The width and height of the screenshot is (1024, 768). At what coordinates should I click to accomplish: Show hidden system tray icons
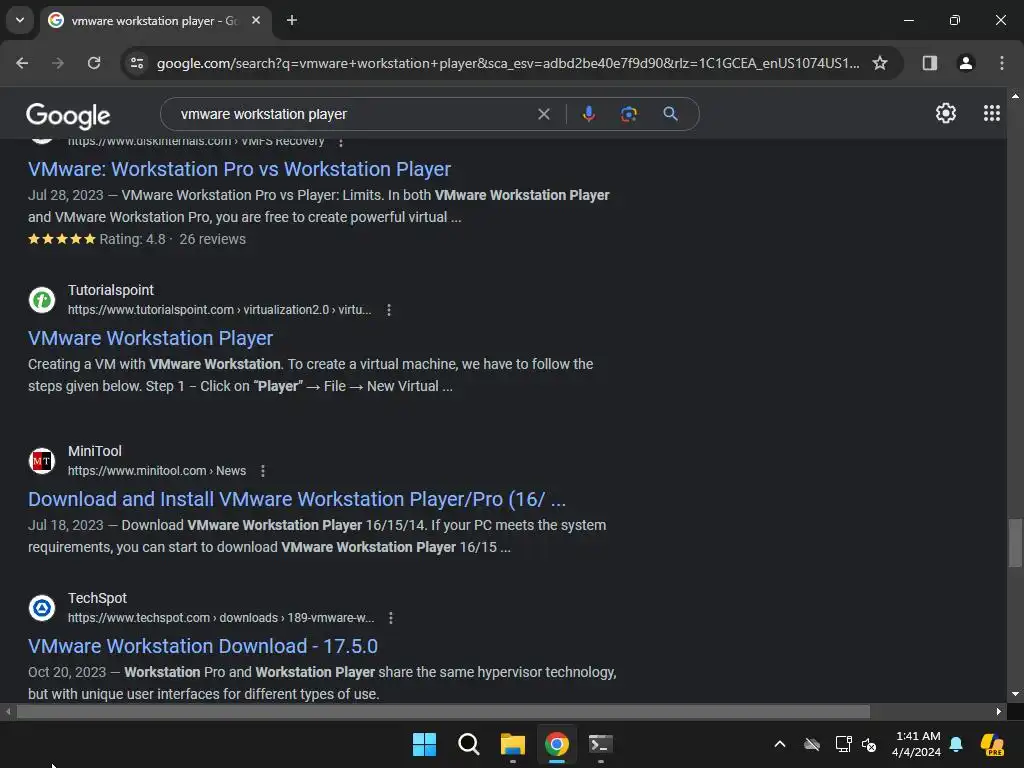780,744
